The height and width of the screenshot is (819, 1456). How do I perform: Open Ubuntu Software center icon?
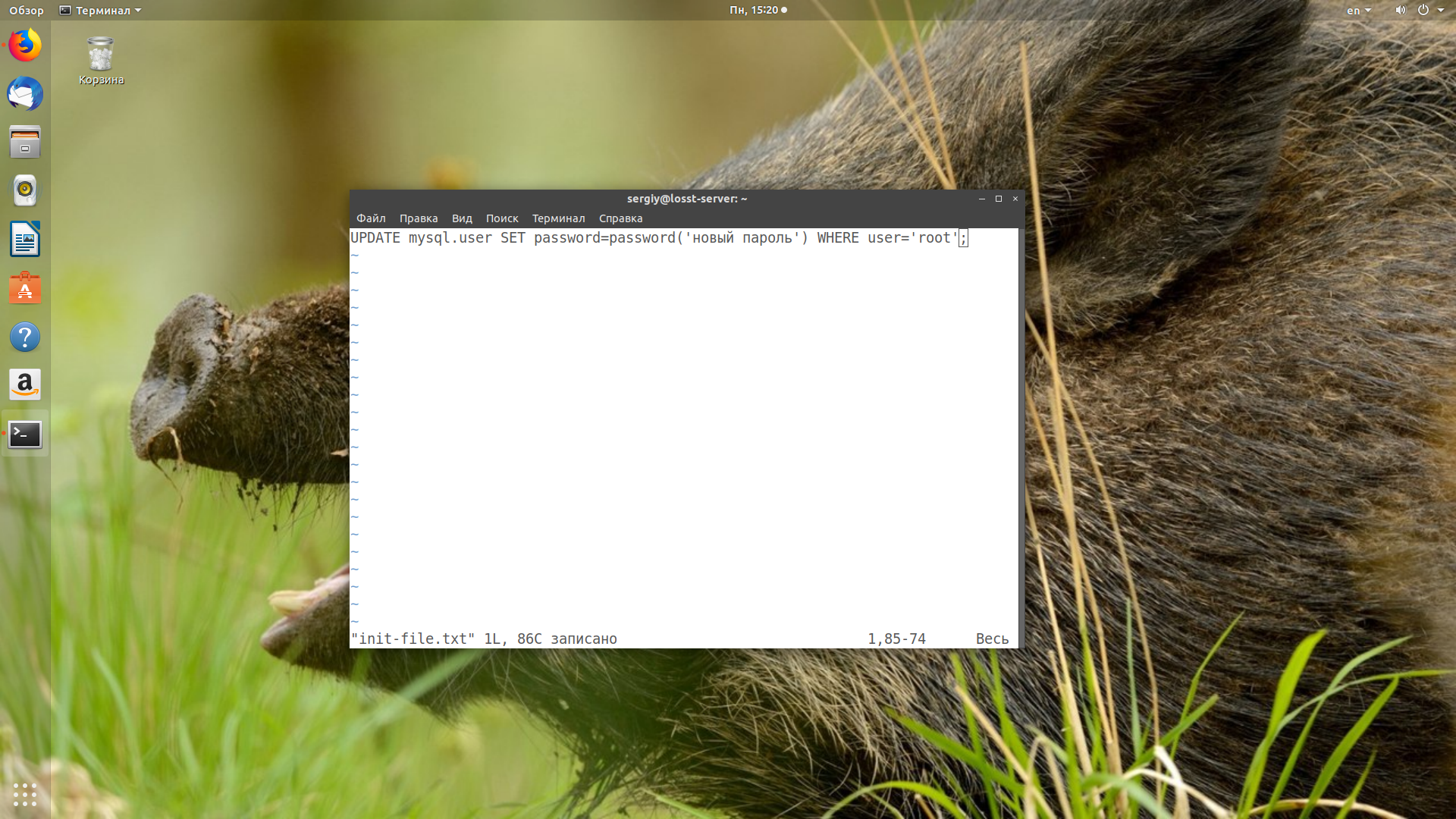click(25, 288)
